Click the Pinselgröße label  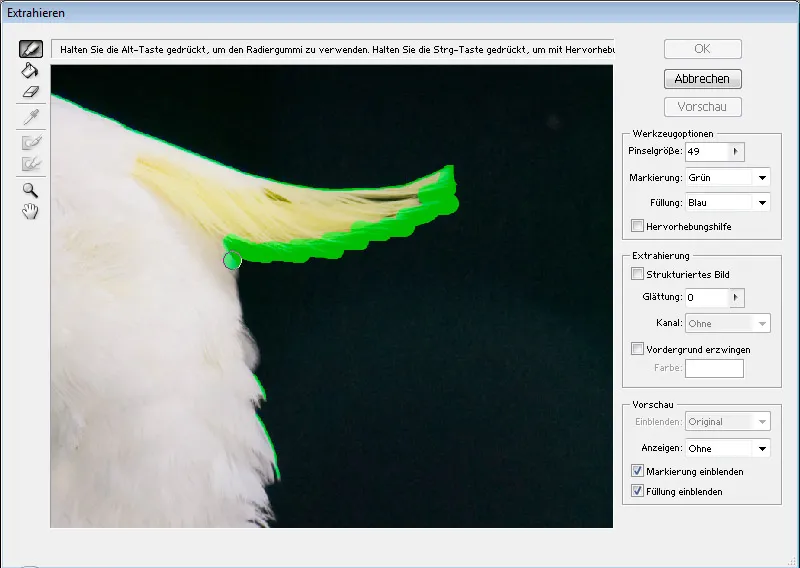tap(655, 151)
